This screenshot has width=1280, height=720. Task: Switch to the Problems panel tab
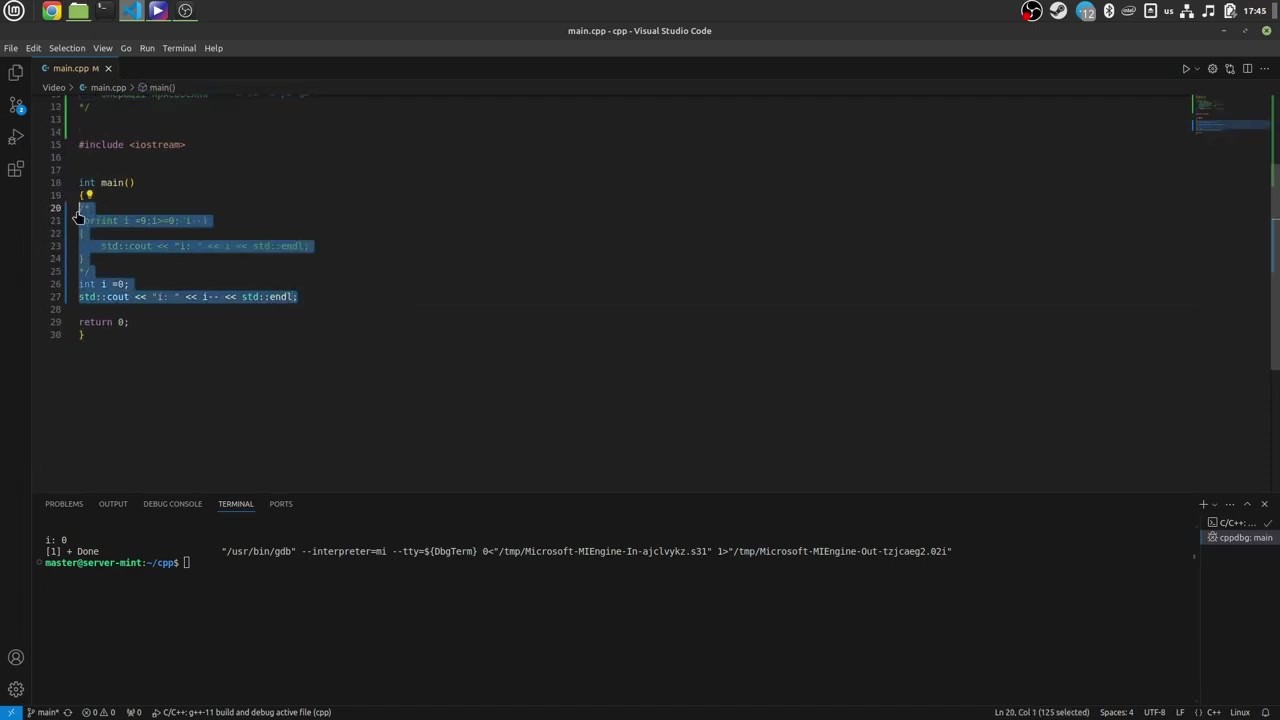coord(64,504)
